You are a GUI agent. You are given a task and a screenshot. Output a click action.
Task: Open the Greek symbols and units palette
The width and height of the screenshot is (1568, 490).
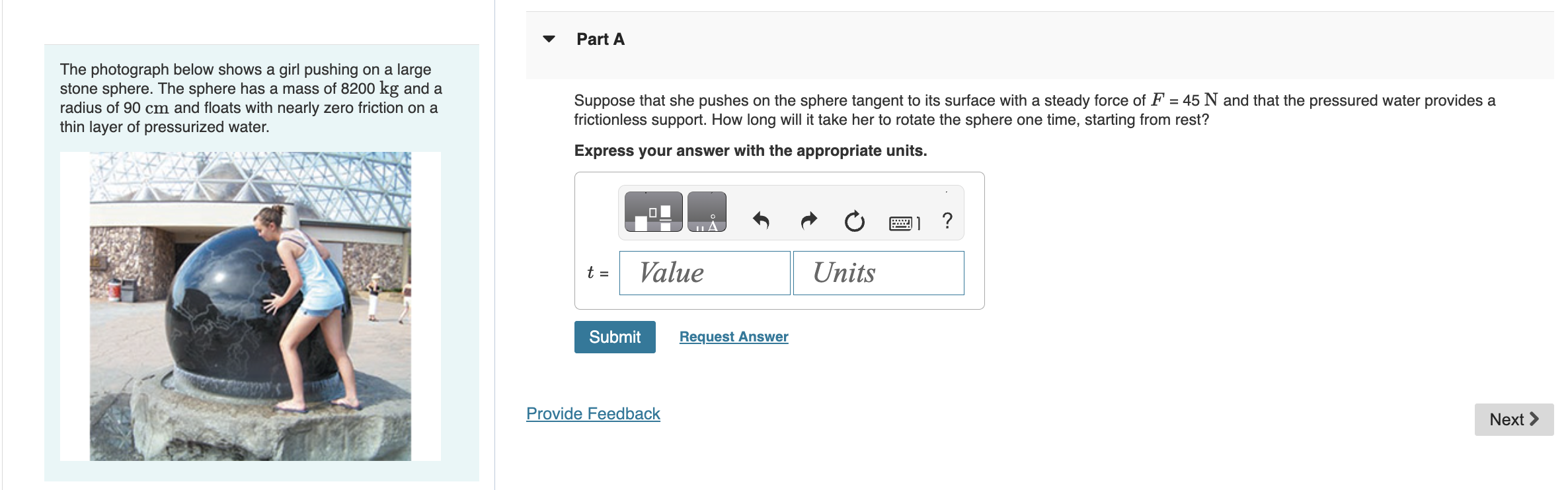(x=706, y=211)
